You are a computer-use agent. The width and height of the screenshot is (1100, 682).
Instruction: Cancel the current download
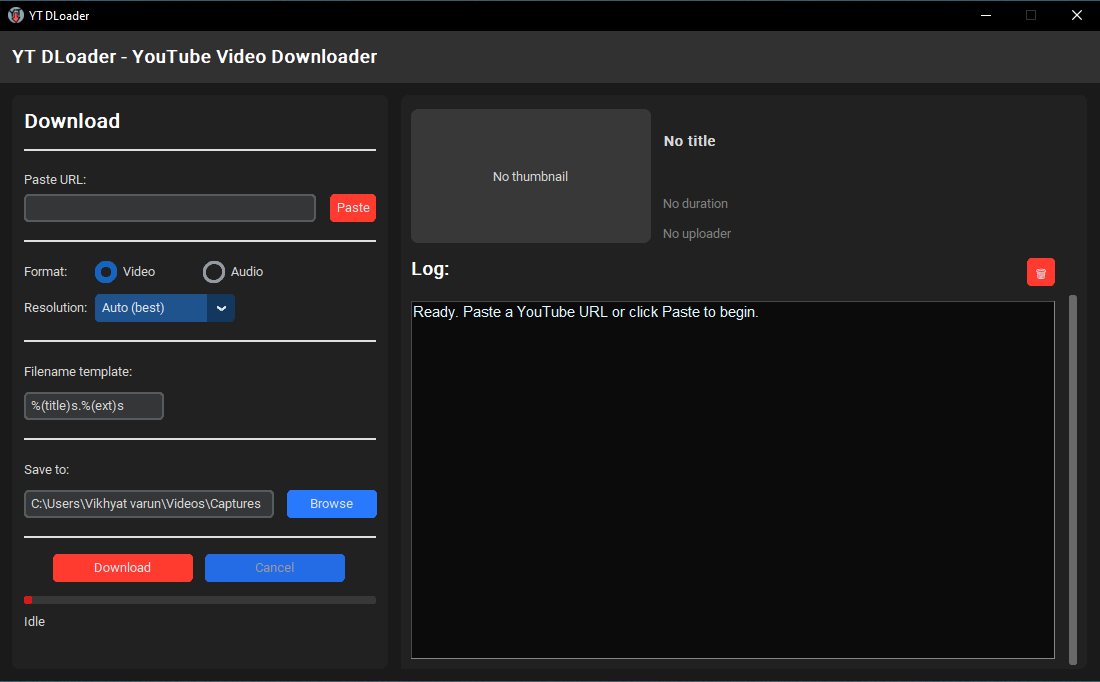(x=274, y=567)
